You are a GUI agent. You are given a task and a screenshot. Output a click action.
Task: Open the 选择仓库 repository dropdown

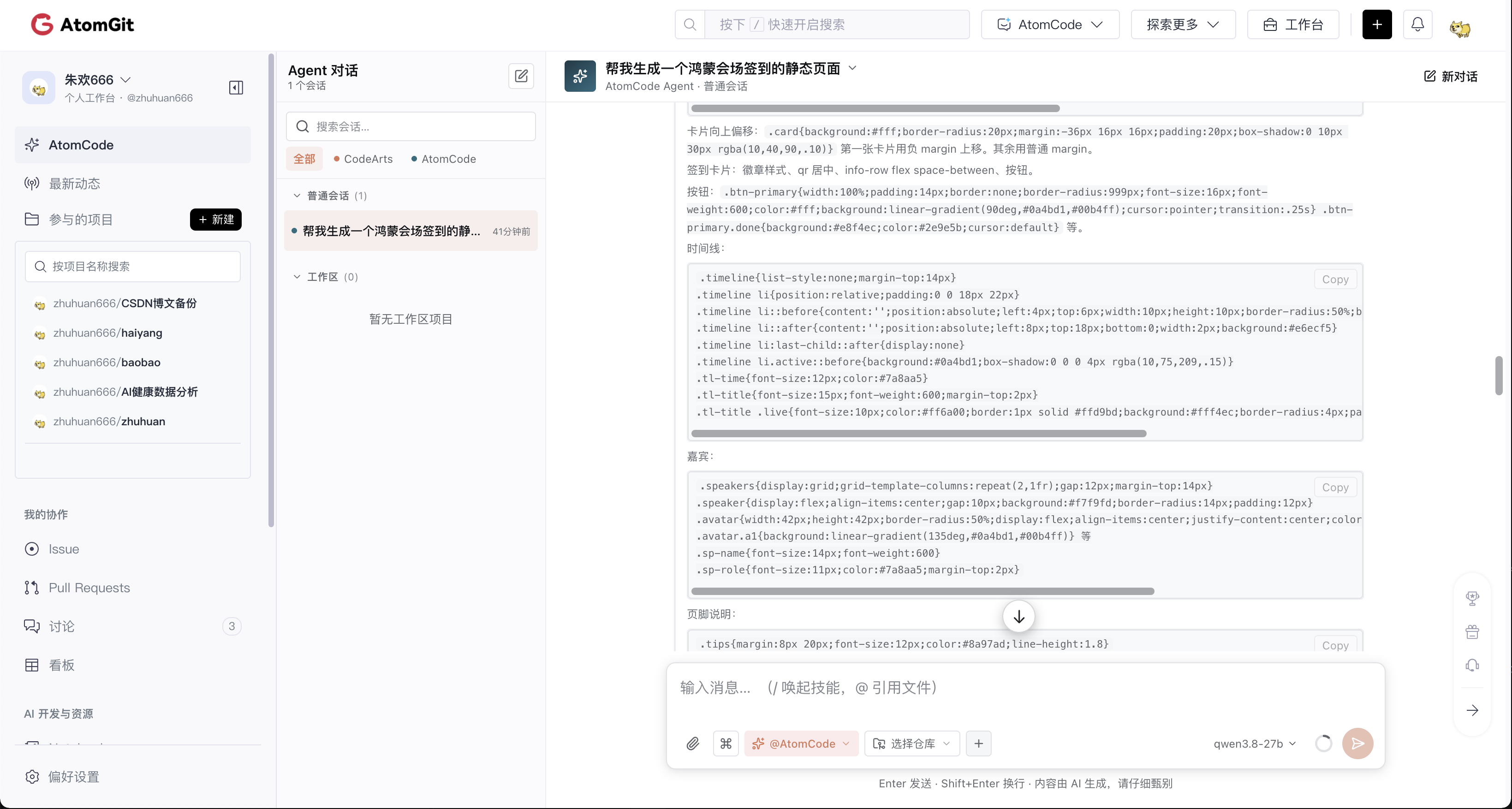click(911, 743)
